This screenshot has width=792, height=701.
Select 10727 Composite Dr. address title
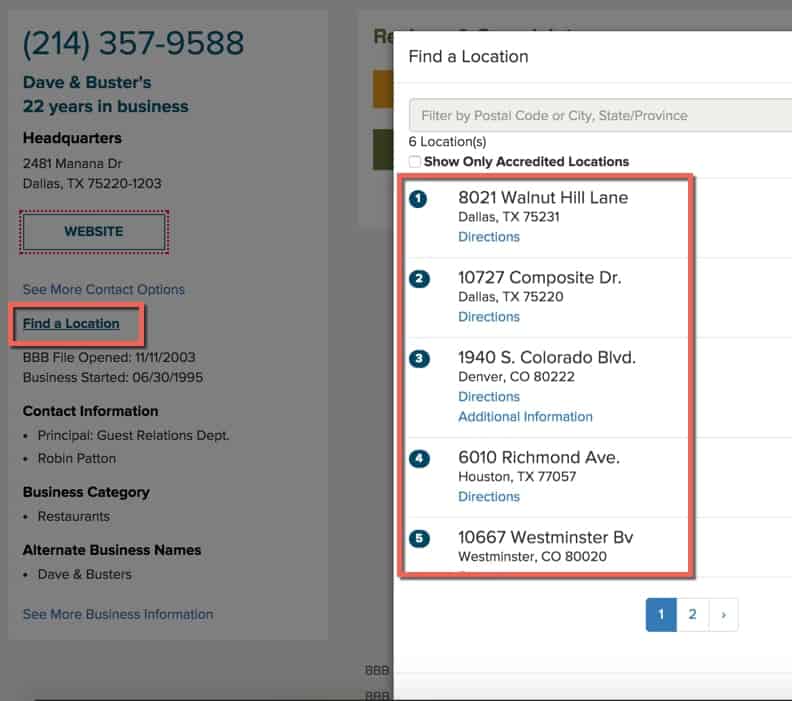539,277
